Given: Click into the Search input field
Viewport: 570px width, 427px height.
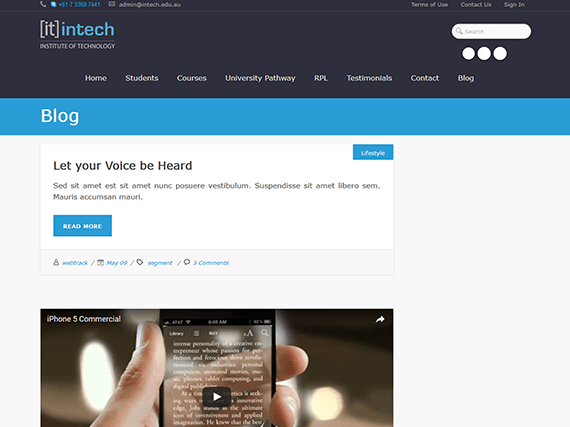Looking at the screenshot, I should 491,31.
